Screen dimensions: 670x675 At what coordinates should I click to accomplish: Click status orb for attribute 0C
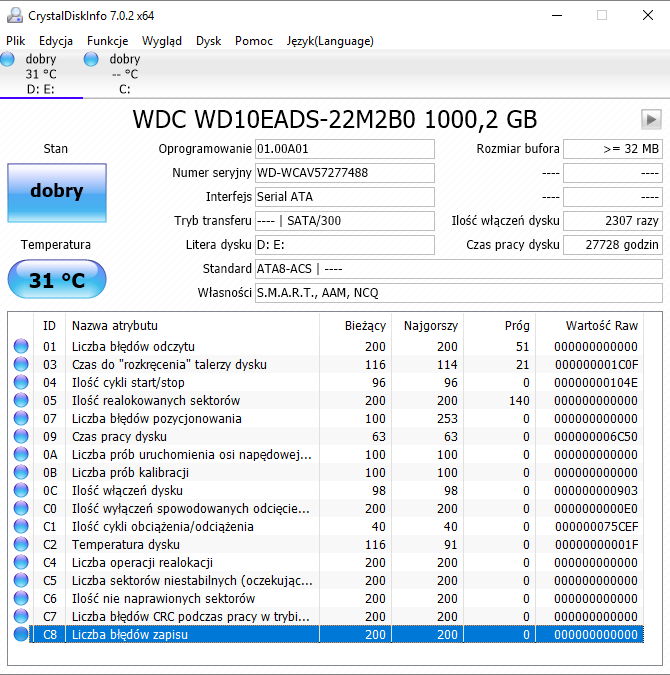[x=21, y=490]
